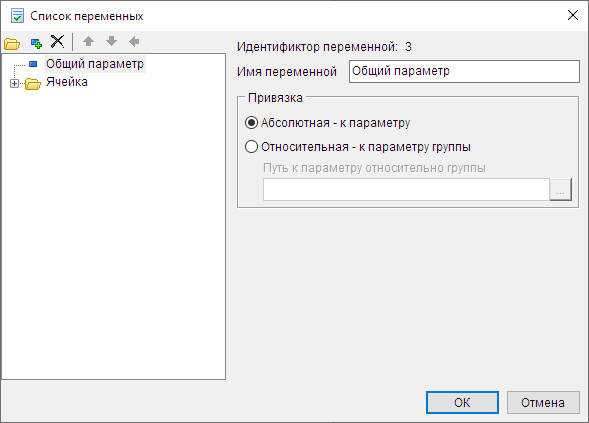Select the Общий параметр tree item

95,64
